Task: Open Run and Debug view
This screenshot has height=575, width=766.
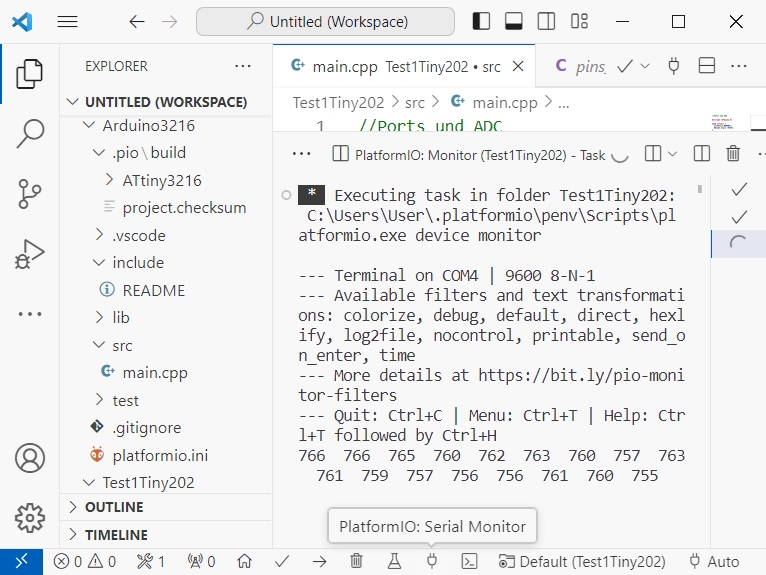Action: [30, 252]
